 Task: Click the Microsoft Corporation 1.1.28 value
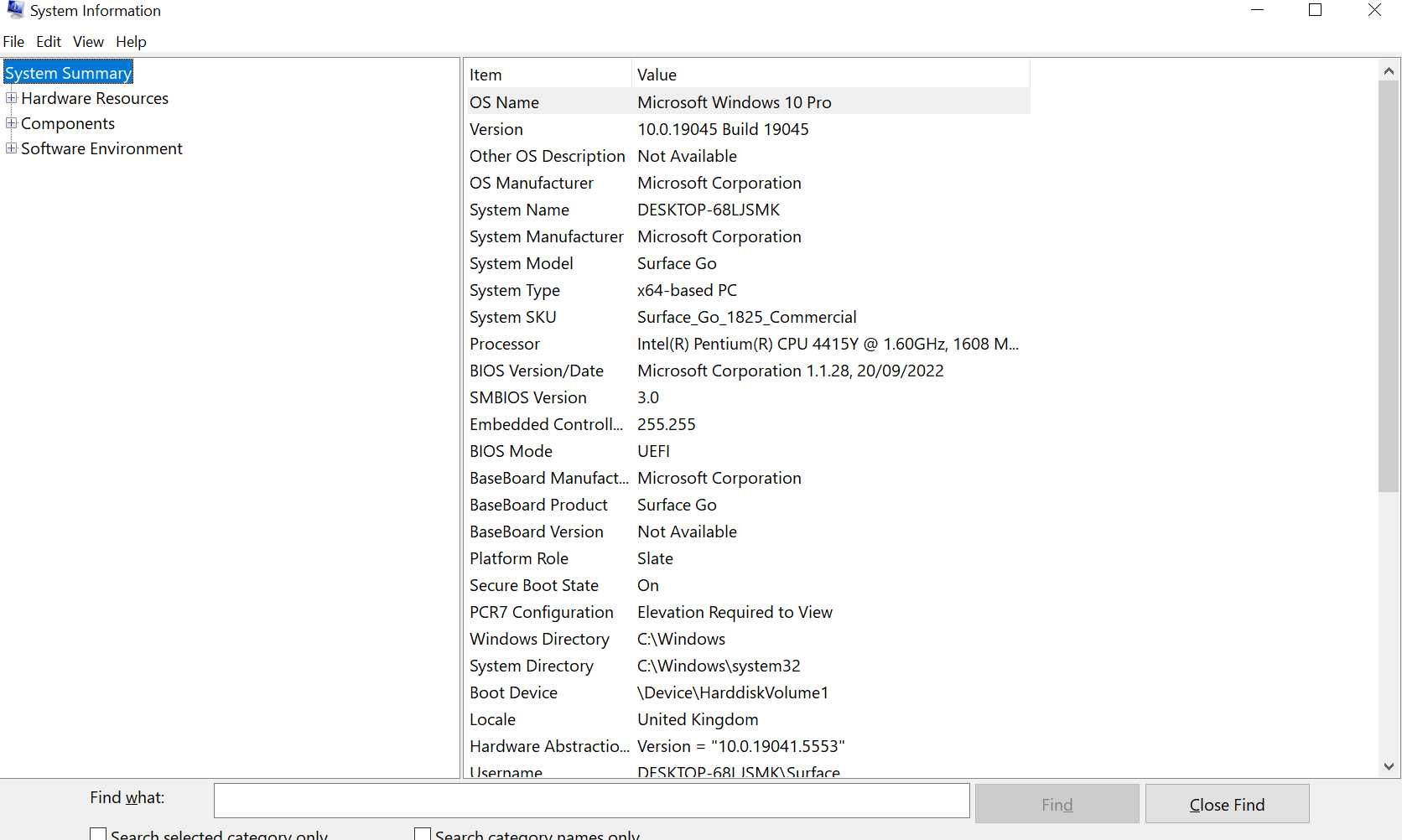click(791, 371)
